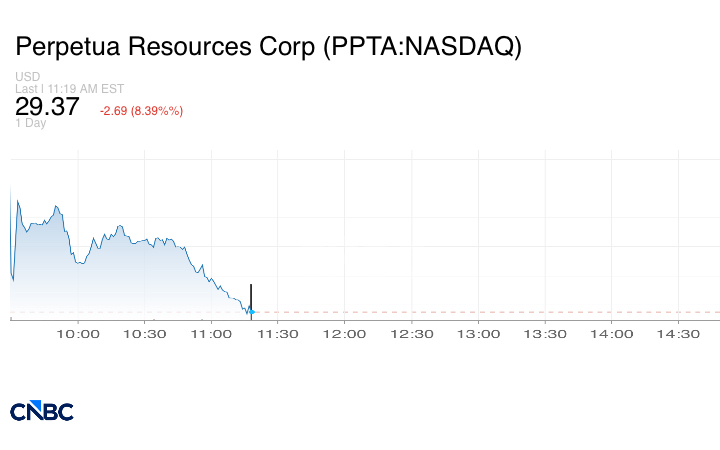Click the 13:00 time axis label
Screen dimensions: 720x450
(x=478, y=335)
